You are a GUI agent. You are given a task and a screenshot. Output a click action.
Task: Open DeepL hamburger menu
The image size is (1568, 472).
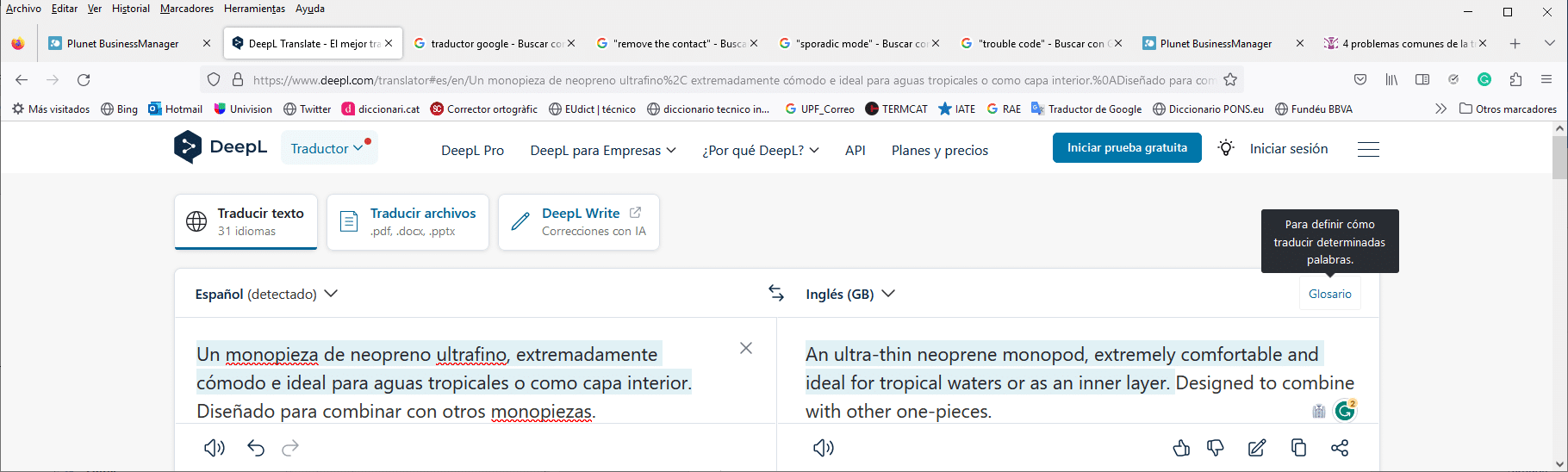tap(1368, 149)
